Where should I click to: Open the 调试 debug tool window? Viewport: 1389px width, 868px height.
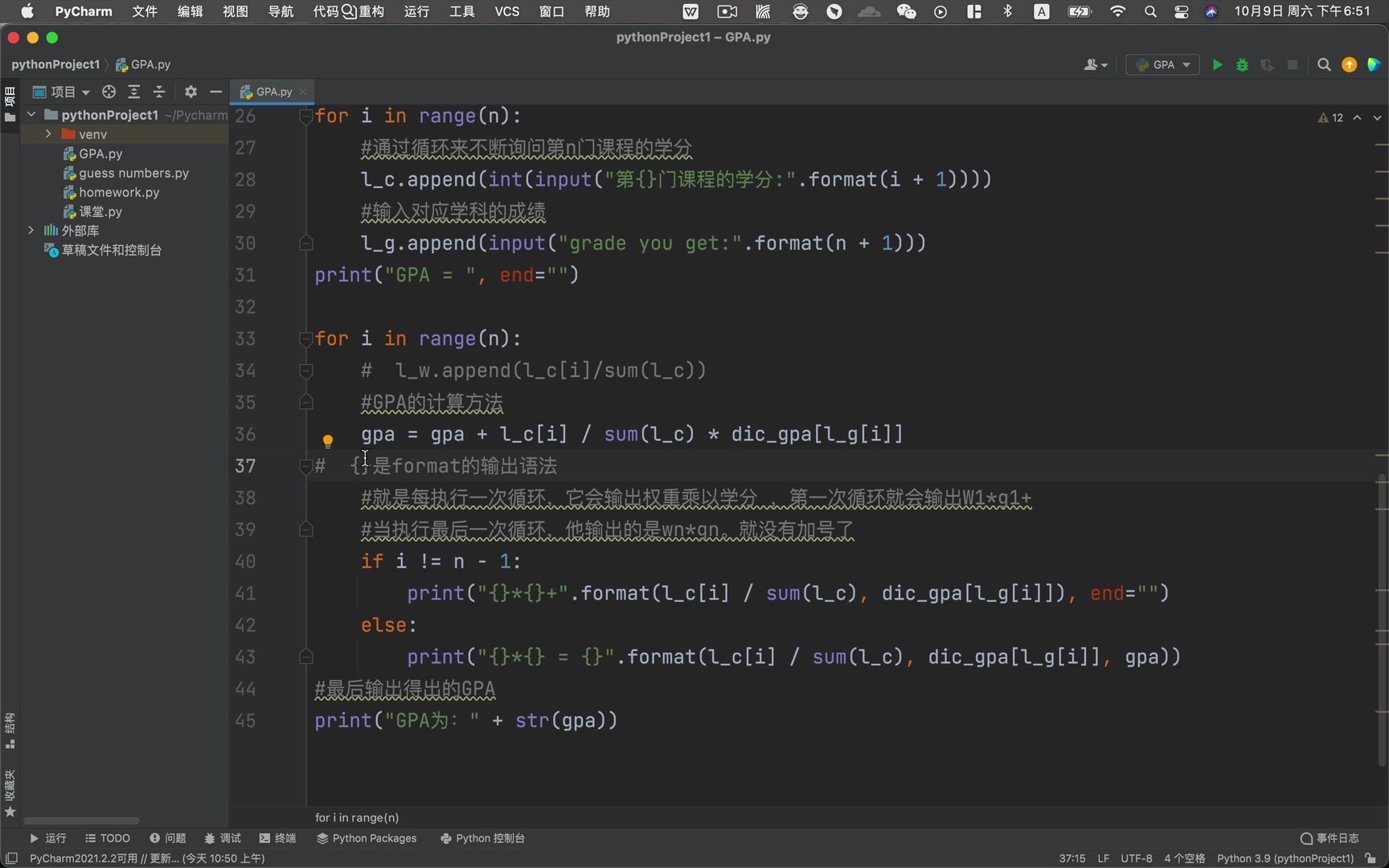[223, 838]
